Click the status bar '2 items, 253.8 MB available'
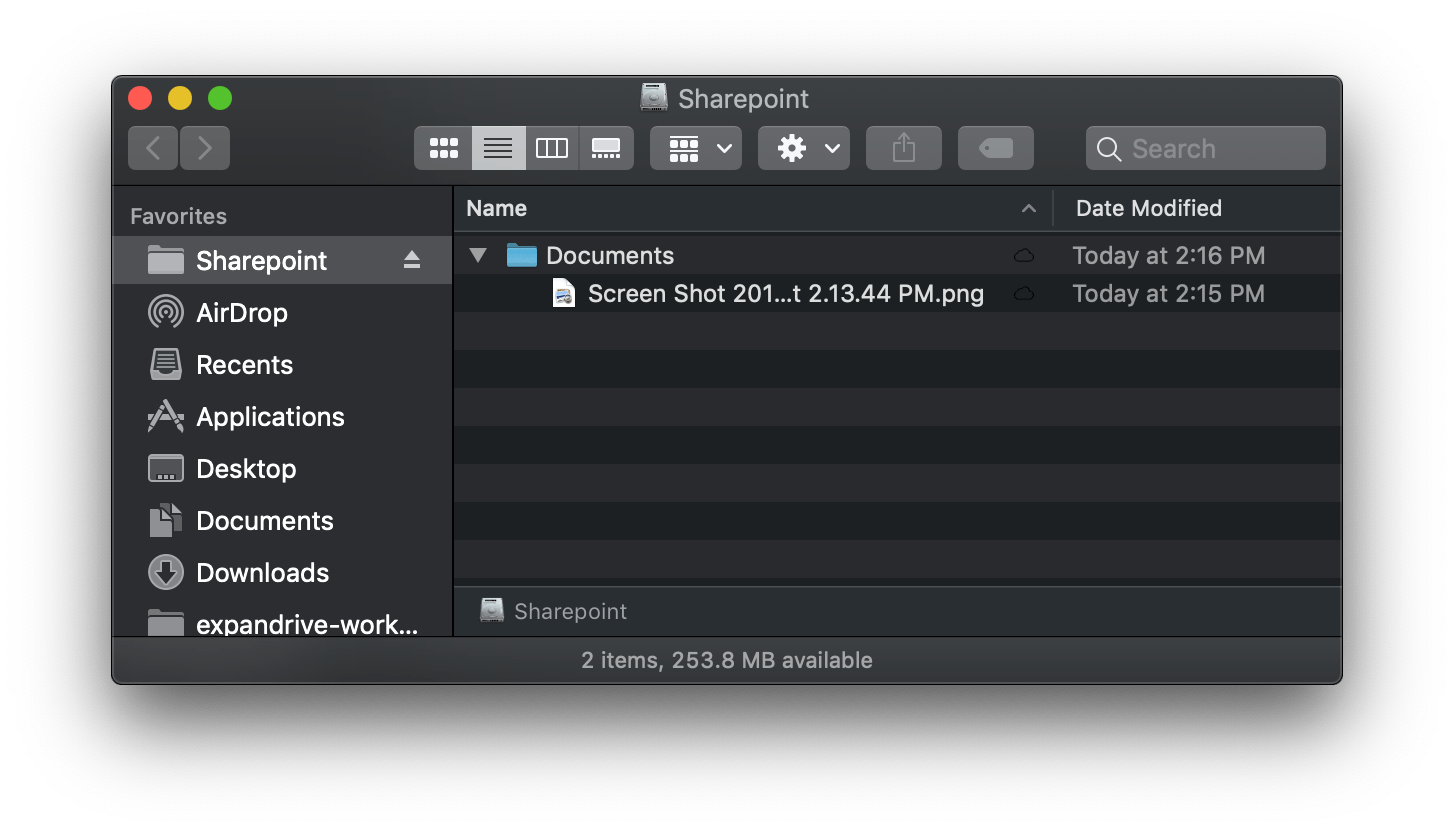The height and width of the screenshot is (832, 1454). [727, 660]
